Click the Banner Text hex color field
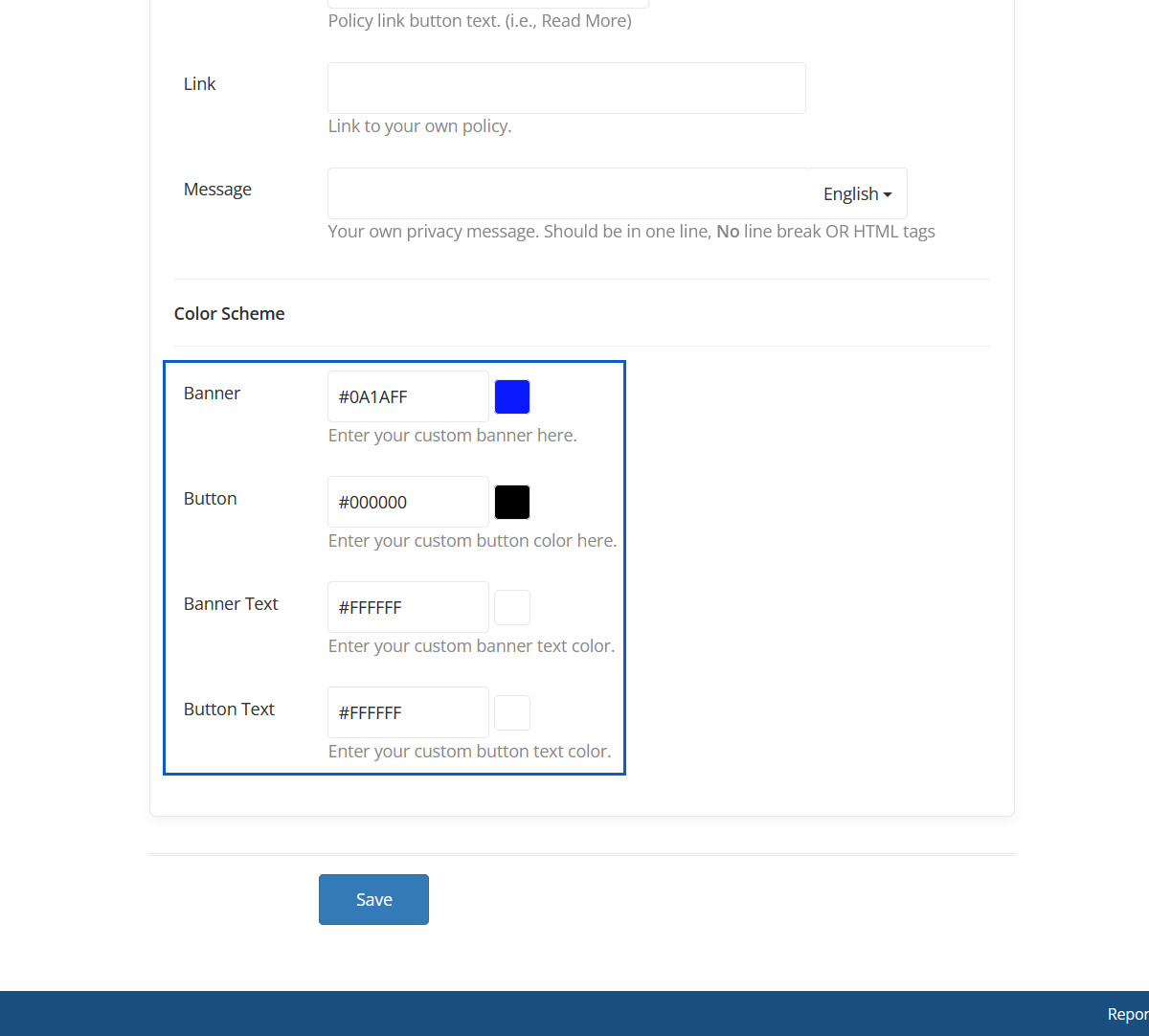 click(408, 607)
